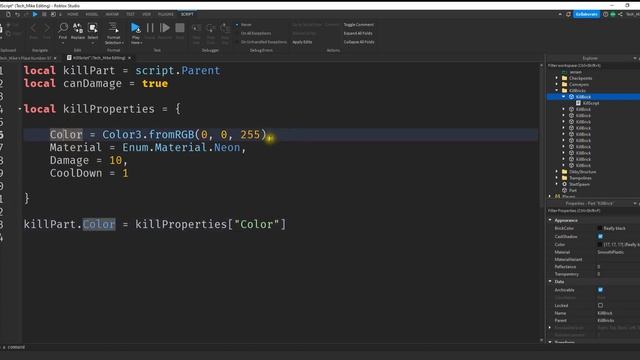Click the Toggle Comment button
Screen dimensions: 640x360
358,25
